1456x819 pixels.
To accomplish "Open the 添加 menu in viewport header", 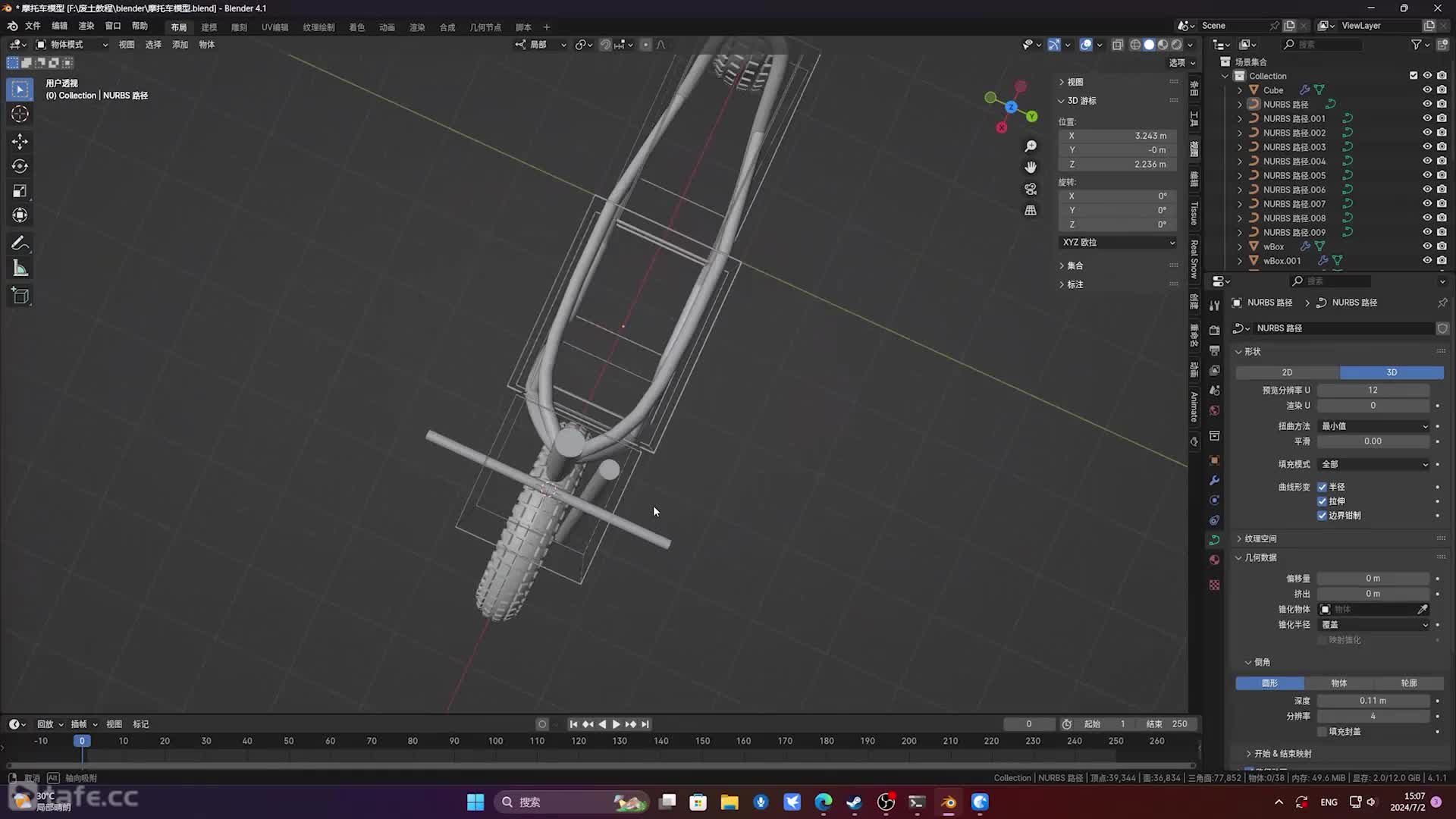I will click(x=180, y=45).
